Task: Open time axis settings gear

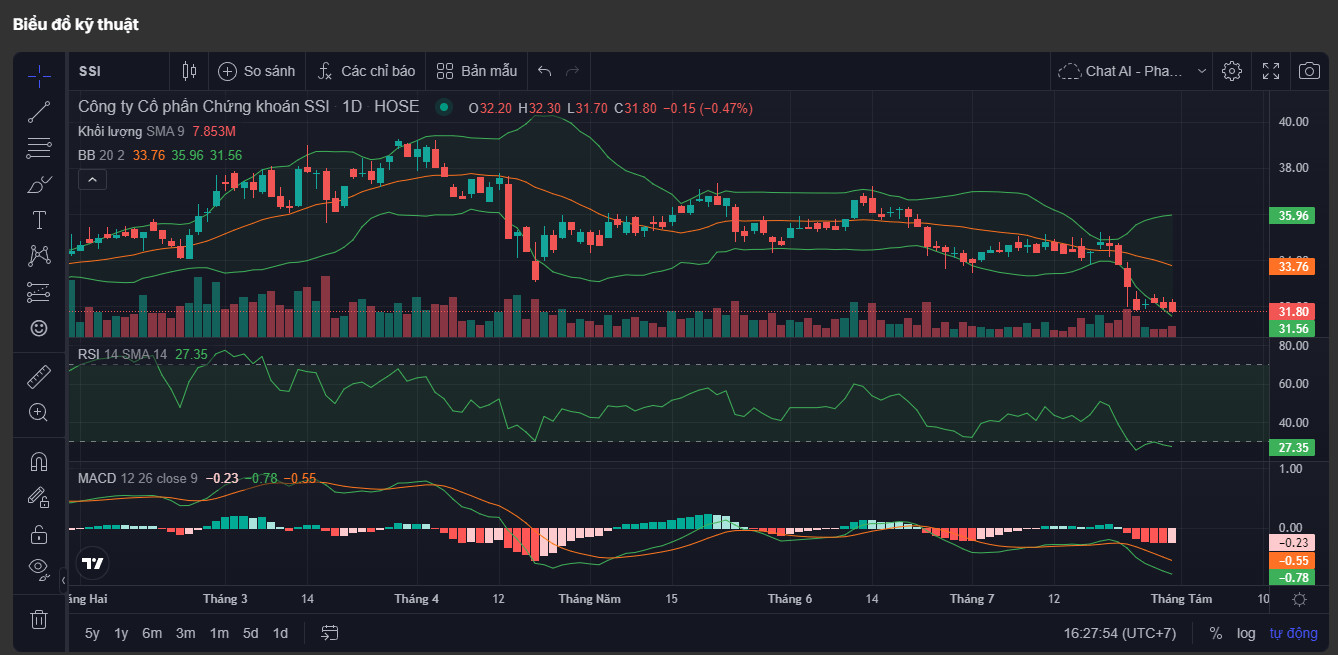Action: coord(1299,599)
